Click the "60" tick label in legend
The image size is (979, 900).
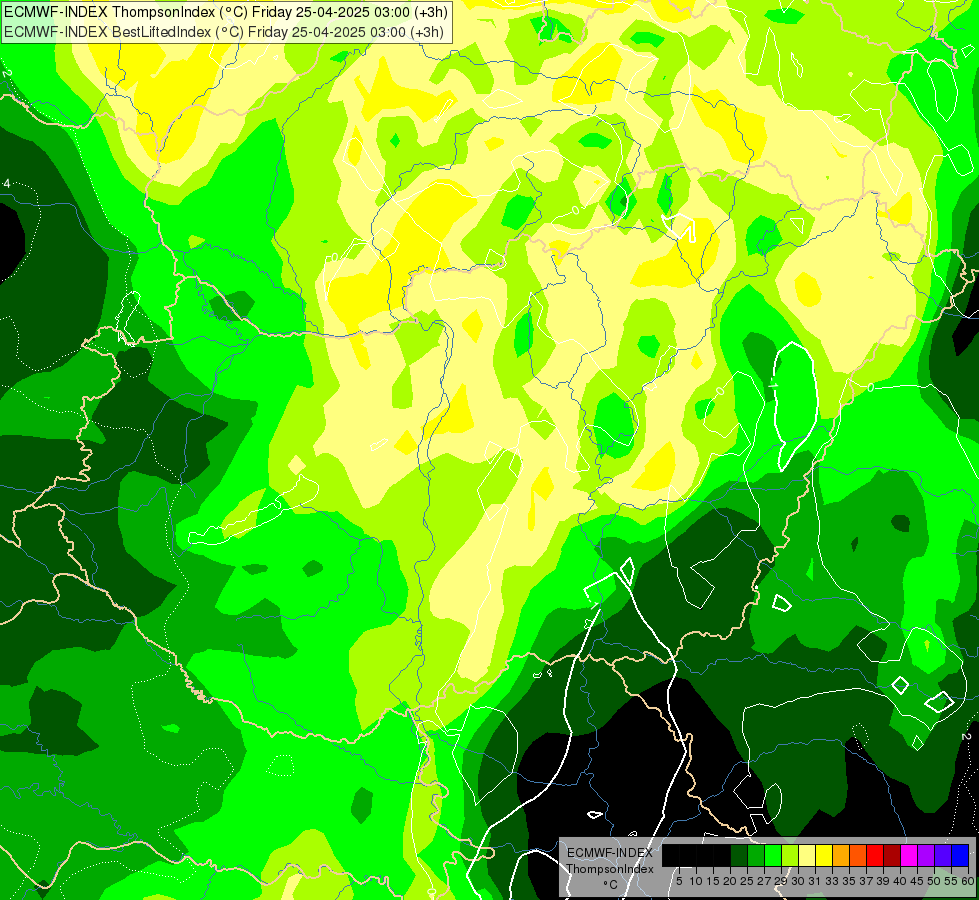pos(968,881)
